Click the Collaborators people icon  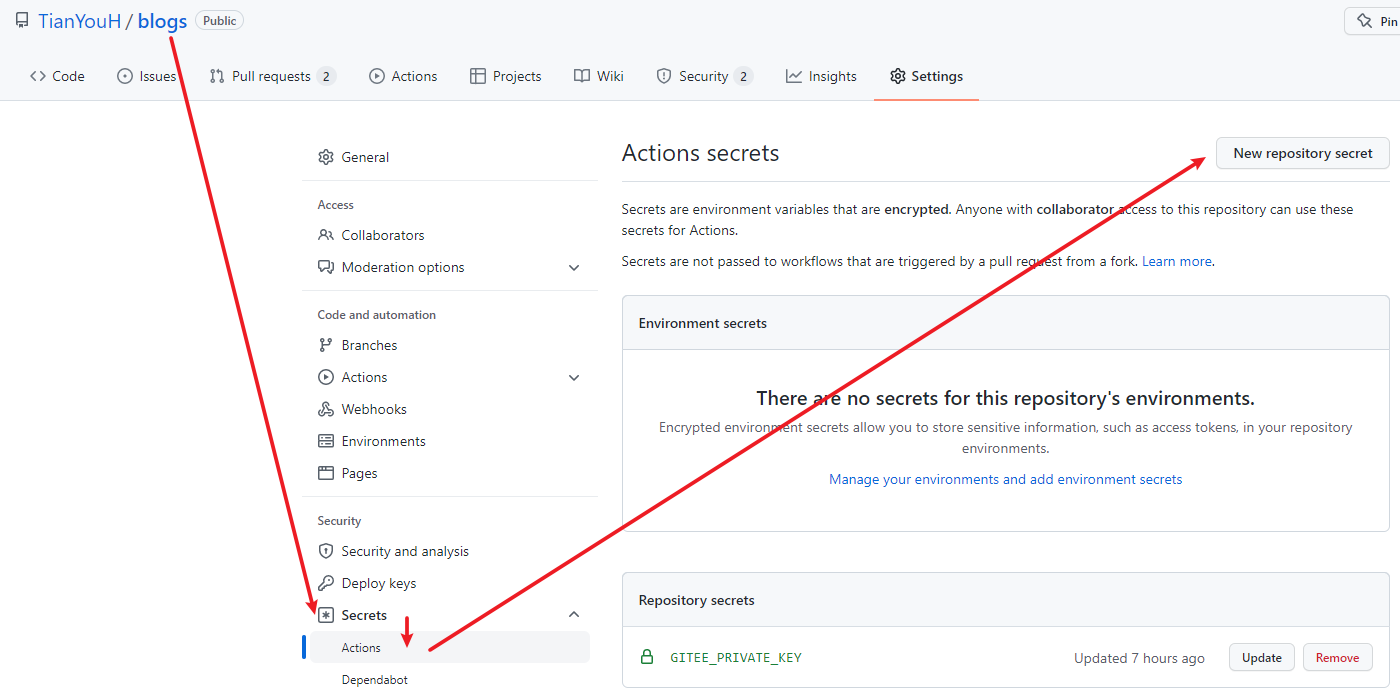coord(326,235)
